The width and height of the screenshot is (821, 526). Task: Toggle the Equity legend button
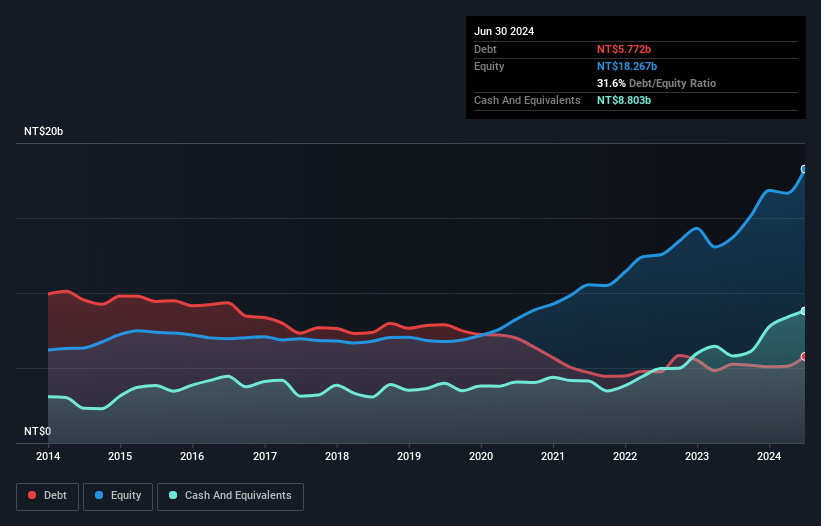tap(118, 496)
